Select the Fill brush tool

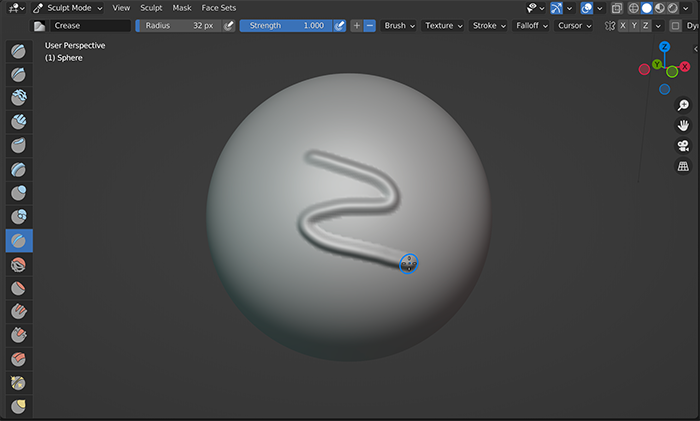point(19,312)
